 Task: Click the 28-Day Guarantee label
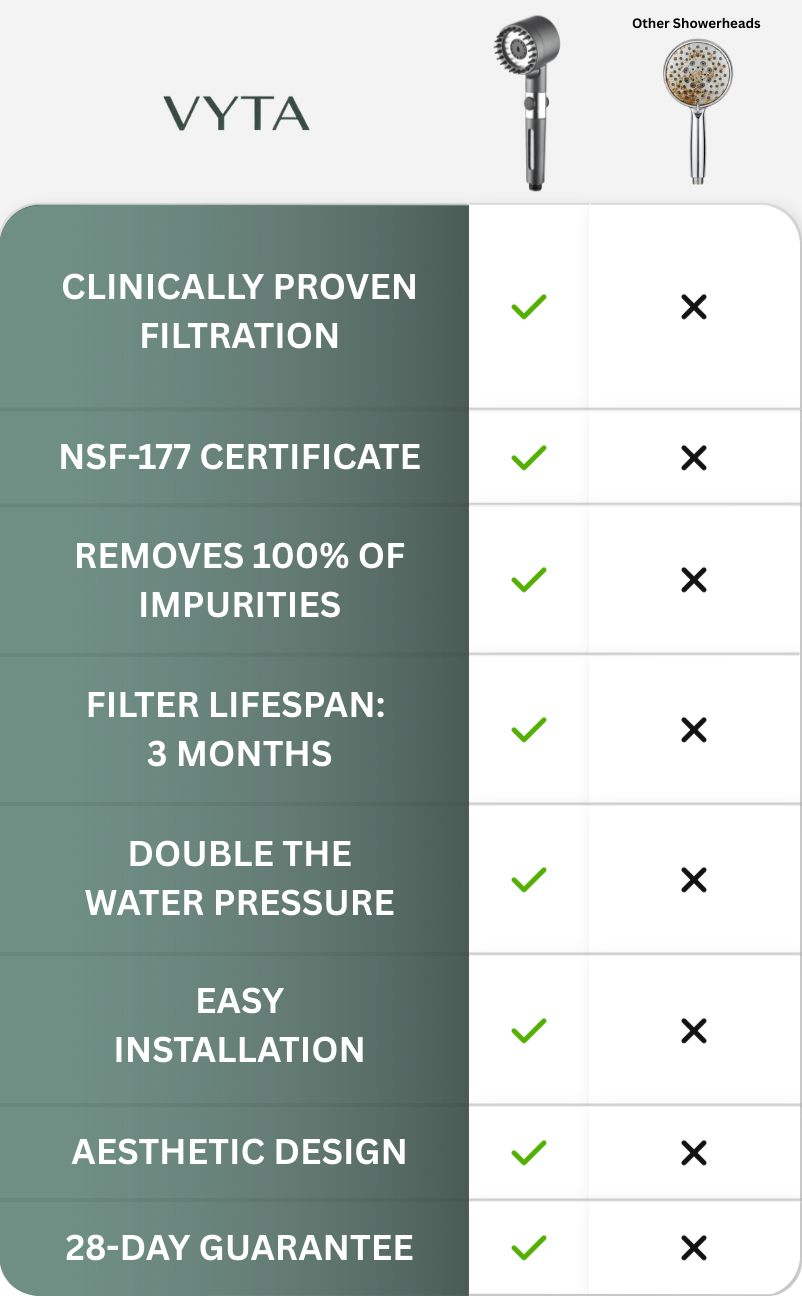tap(239, 1247)
